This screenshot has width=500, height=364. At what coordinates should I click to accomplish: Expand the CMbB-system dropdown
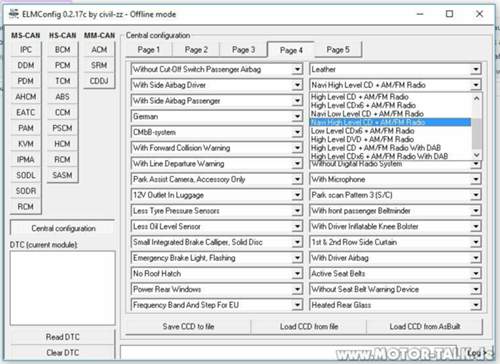click(297, 132)
